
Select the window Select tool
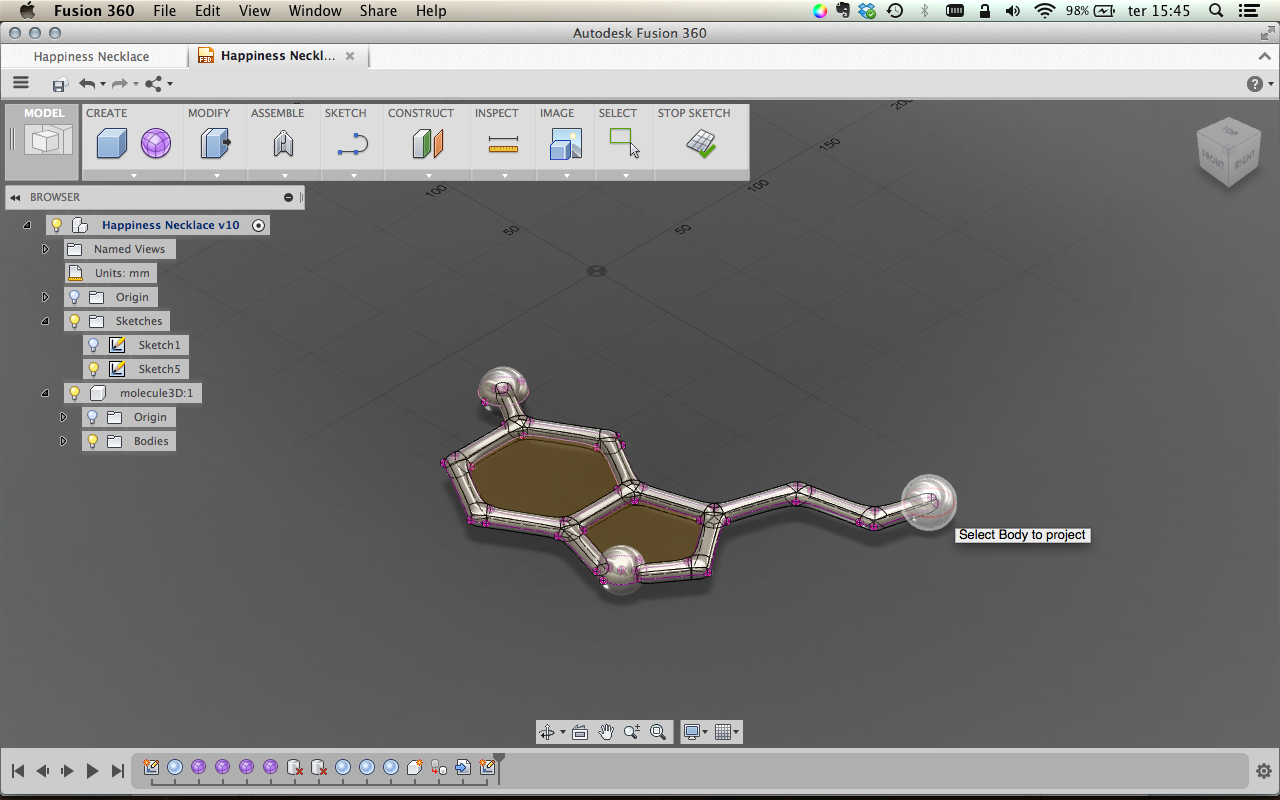(624, 142)
